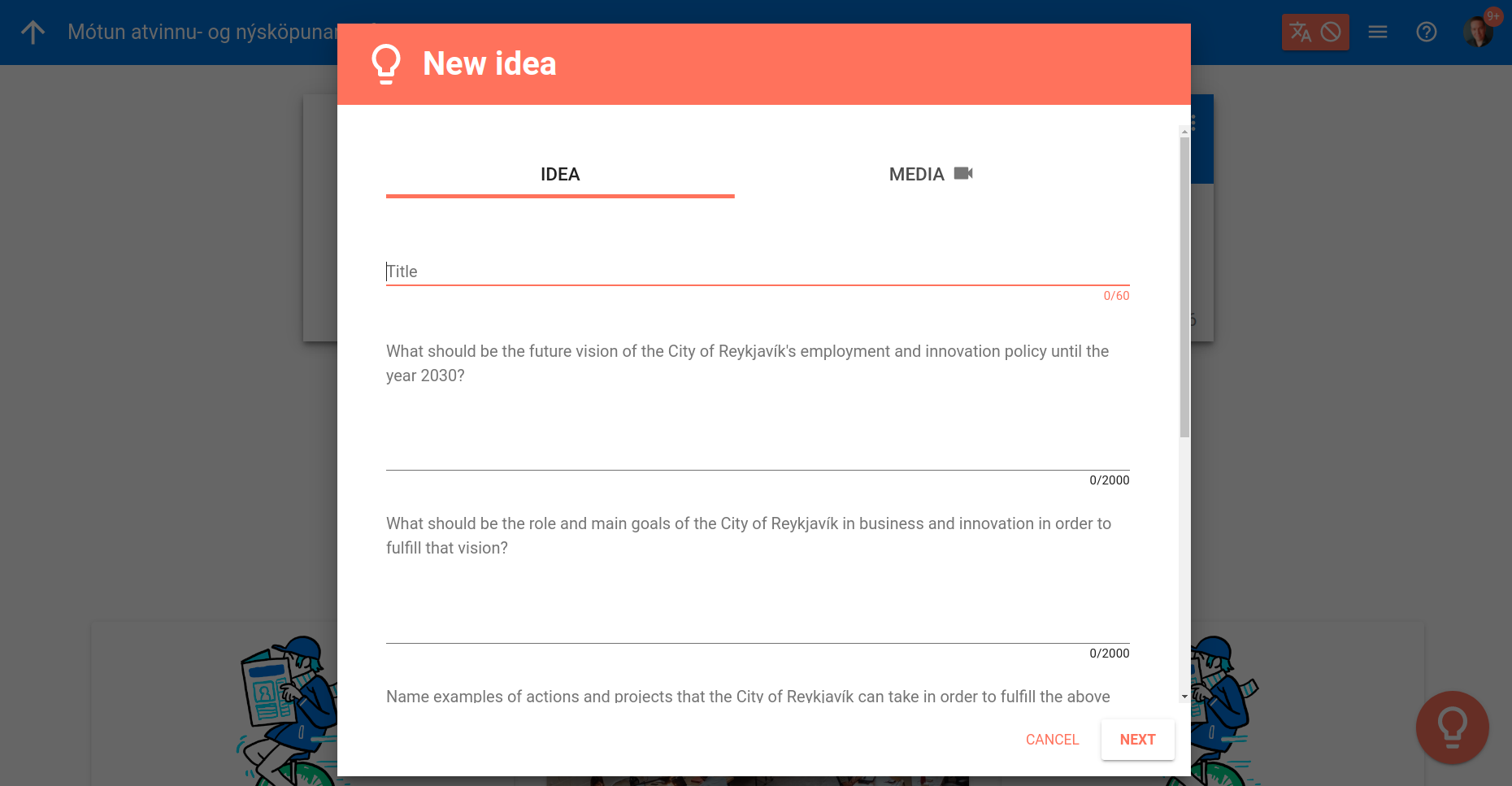Click the up arrow back icon
Screen dimensions: 1512x786
point(33,33)
